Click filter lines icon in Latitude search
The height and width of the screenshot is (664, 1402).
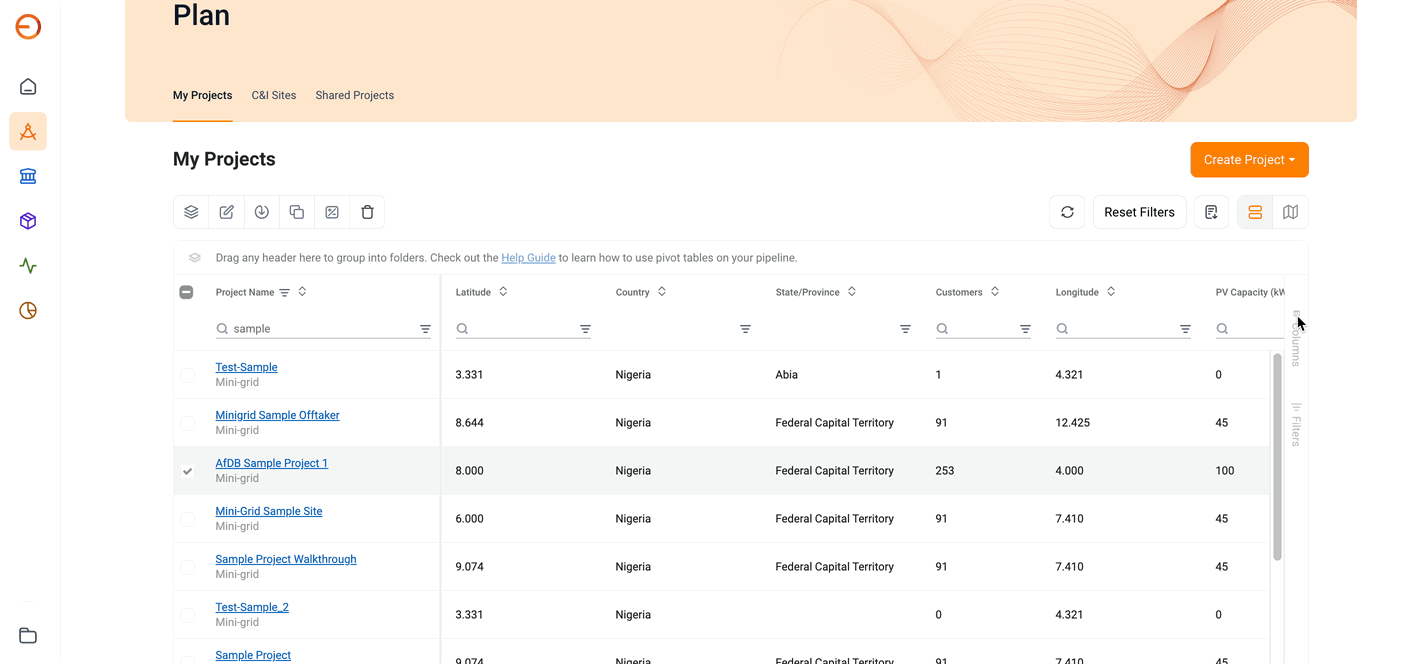click(x=585, y=329)
